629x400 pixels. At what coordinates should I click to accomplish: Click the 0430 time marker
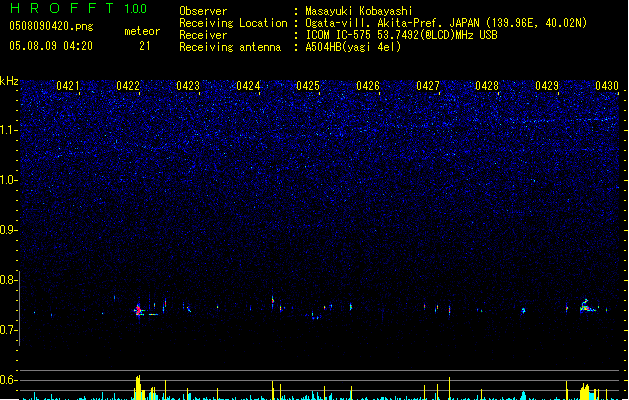(x=607, y=86)
